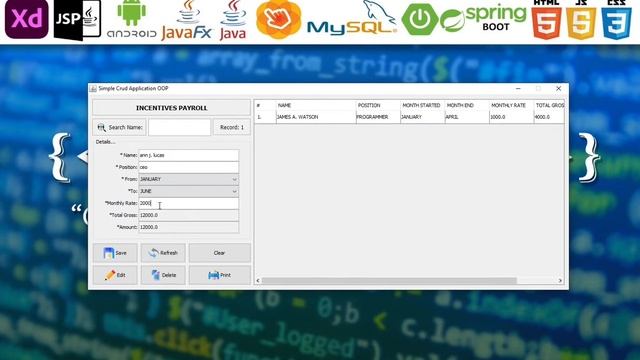This screenshot has width=640, height=360.
Task: Click the Adobe XD logo icon
Action: tap(27, 19)
